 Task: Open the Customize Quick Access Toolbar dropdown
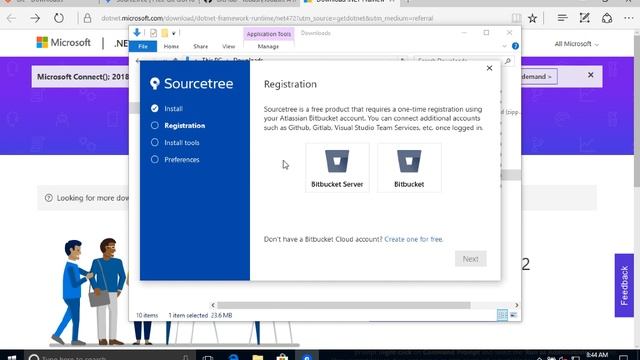(173, 33)
